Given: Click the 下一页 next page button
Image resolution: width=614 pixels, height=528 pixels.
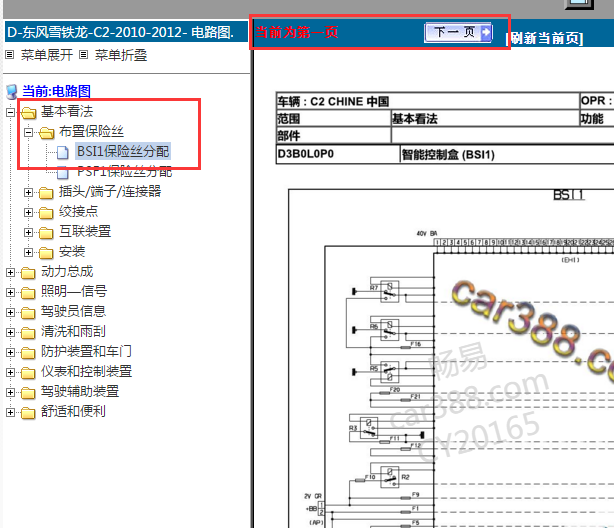Looking at the screenshot, I should [458, 32].
